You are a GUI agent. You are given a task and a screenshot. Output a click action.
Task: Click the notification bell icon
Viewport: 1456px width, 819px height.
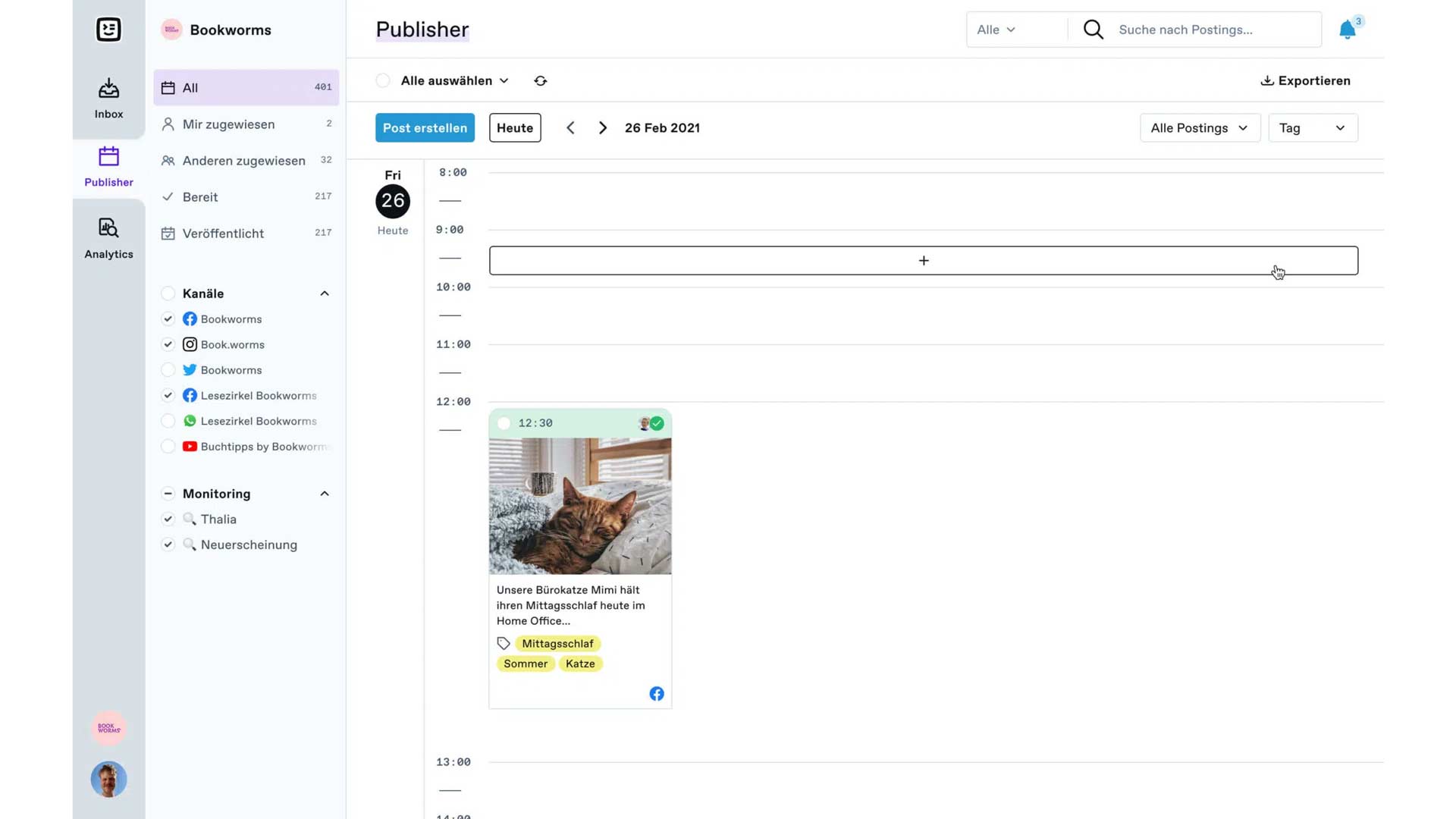(x=1347, y=30)
